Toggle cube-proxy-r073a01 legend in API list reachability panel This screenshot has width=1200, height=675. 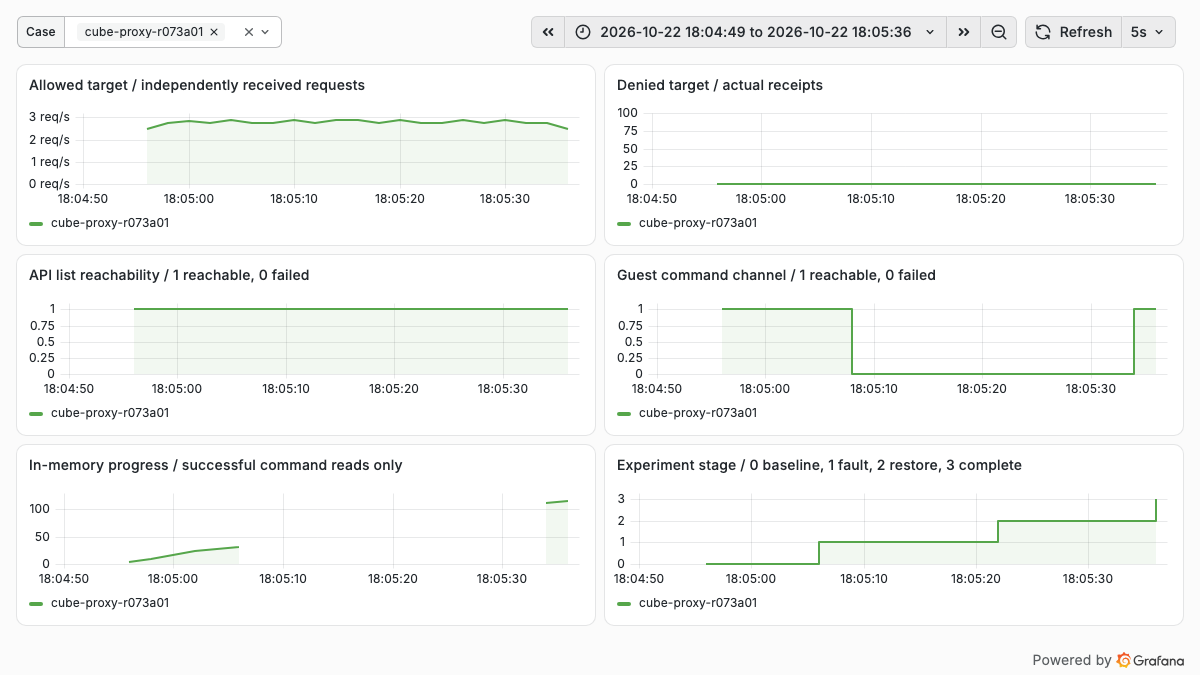(110, 413)
